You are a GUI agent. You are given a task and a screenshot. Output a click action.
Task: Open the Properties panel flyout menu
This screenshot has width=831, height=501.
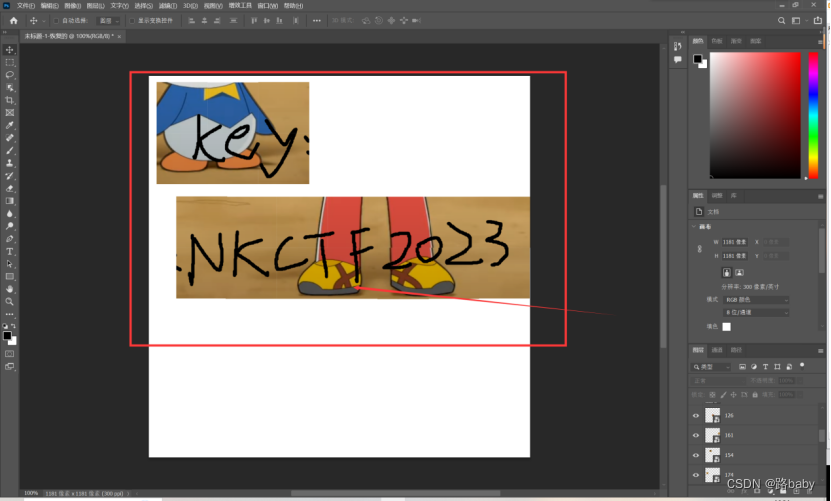click(820, 196)
